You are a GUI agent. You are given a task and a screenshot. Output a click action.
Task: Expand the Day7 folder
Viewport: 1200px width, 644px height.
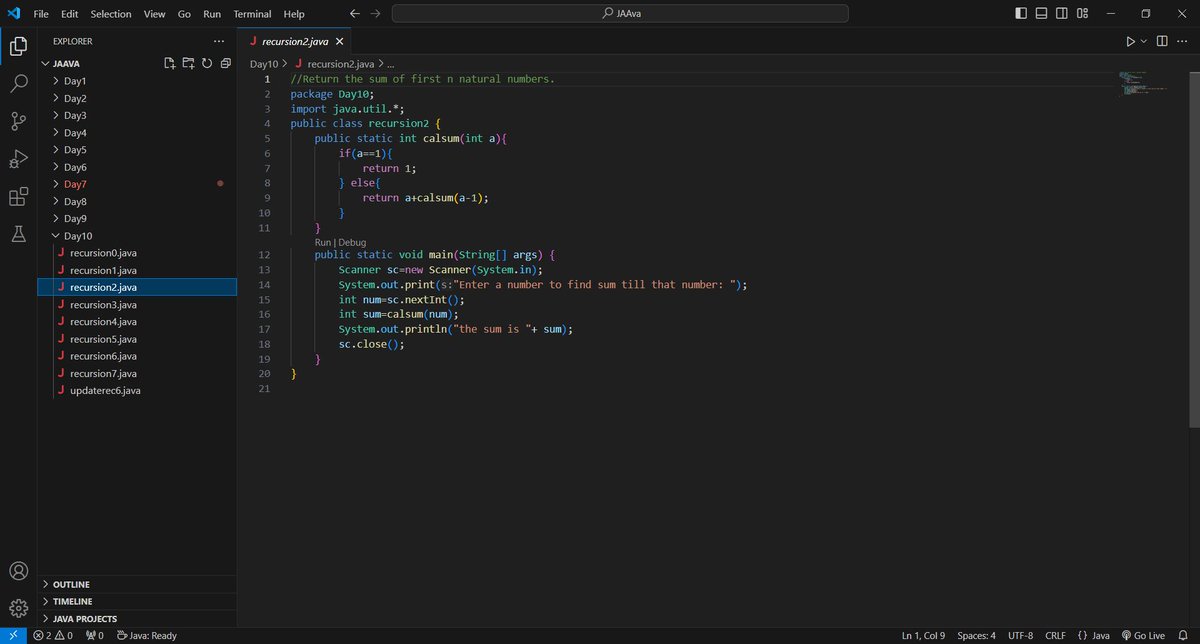[x=75, y=184]
